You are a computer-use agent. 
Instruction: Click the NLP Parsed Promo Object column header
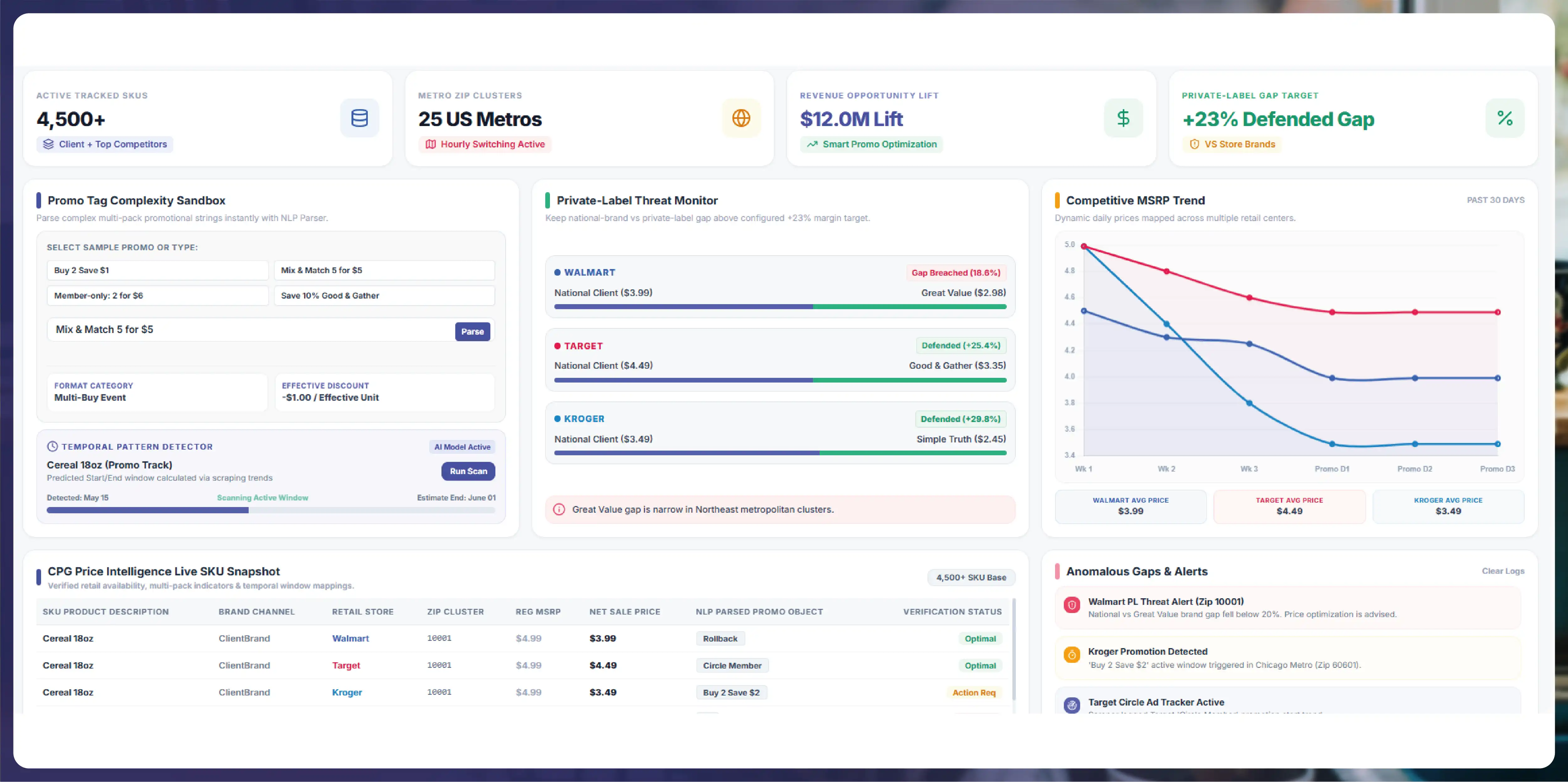coord(759,612)
